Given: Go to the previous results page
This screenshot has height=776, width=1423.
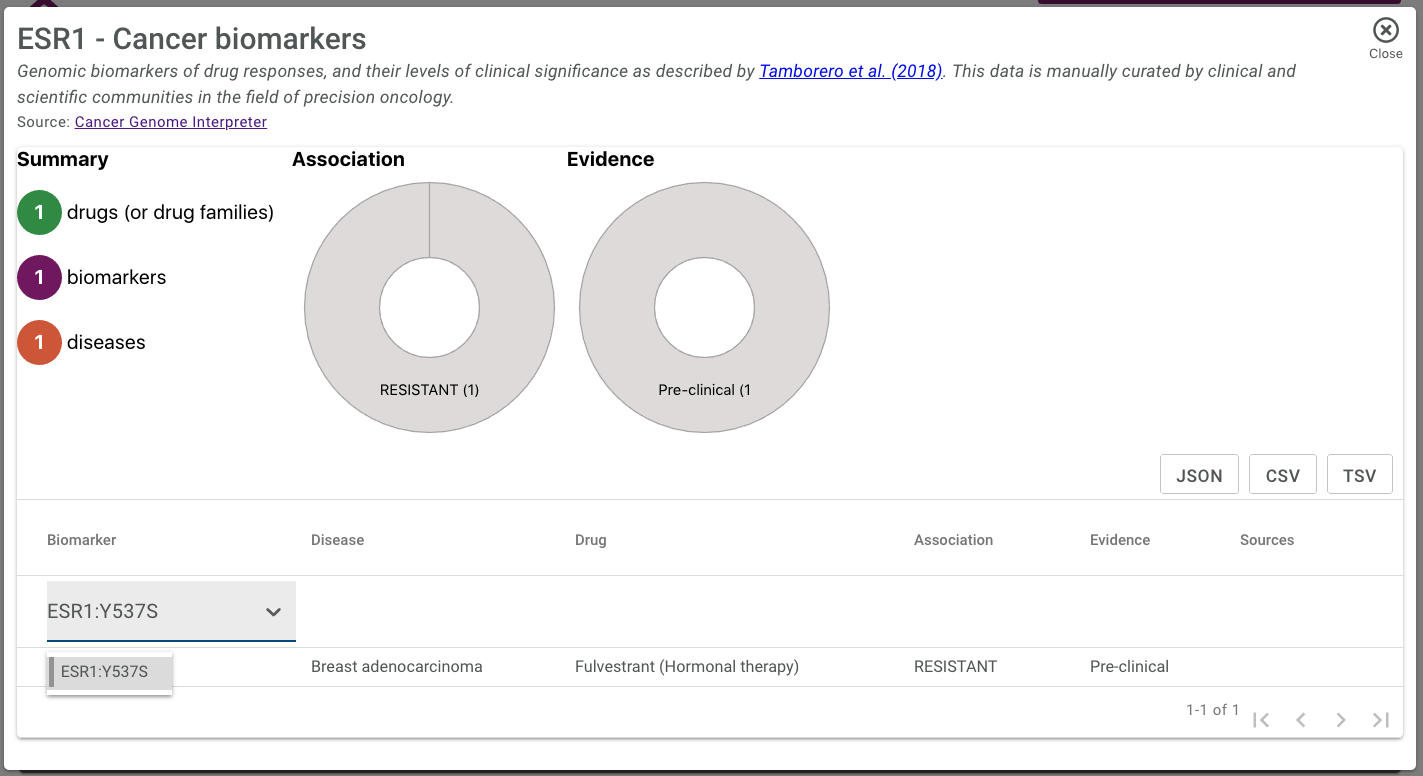Looking at the screenshot, I should tap(1301, 719).
